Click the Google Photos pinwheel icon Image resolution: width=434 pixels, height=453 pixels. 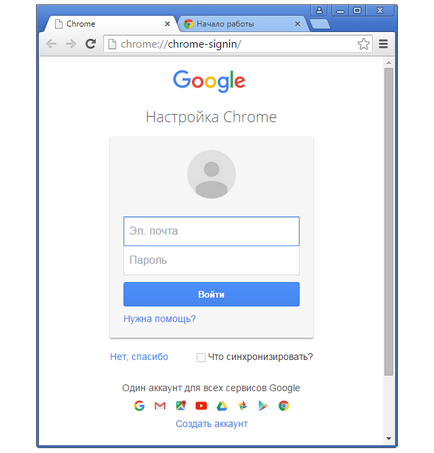242,406
